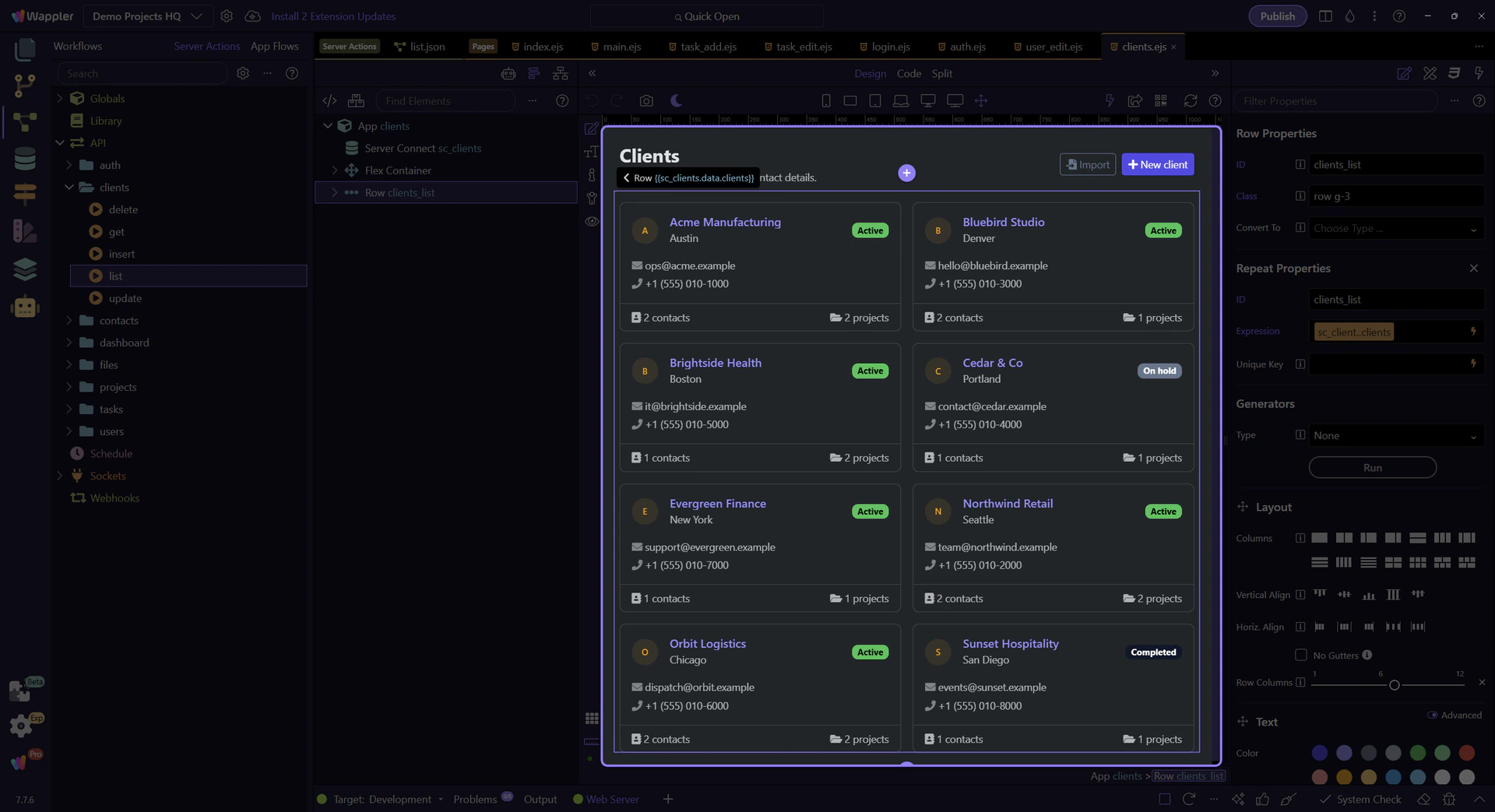Click the Find Elements search field

click(x=445, y=101)
